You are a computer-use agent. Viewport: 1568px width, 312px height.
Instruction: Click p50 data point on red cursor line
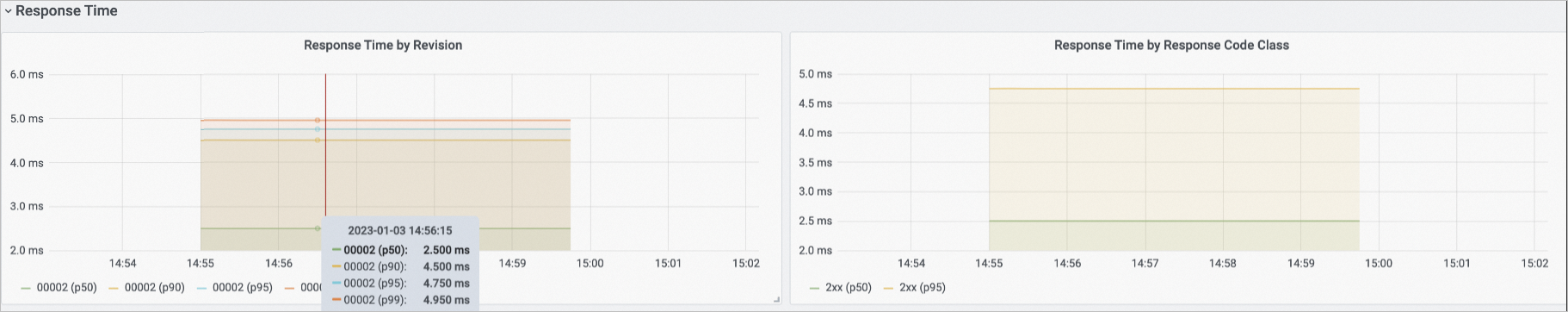pos(318,228)
